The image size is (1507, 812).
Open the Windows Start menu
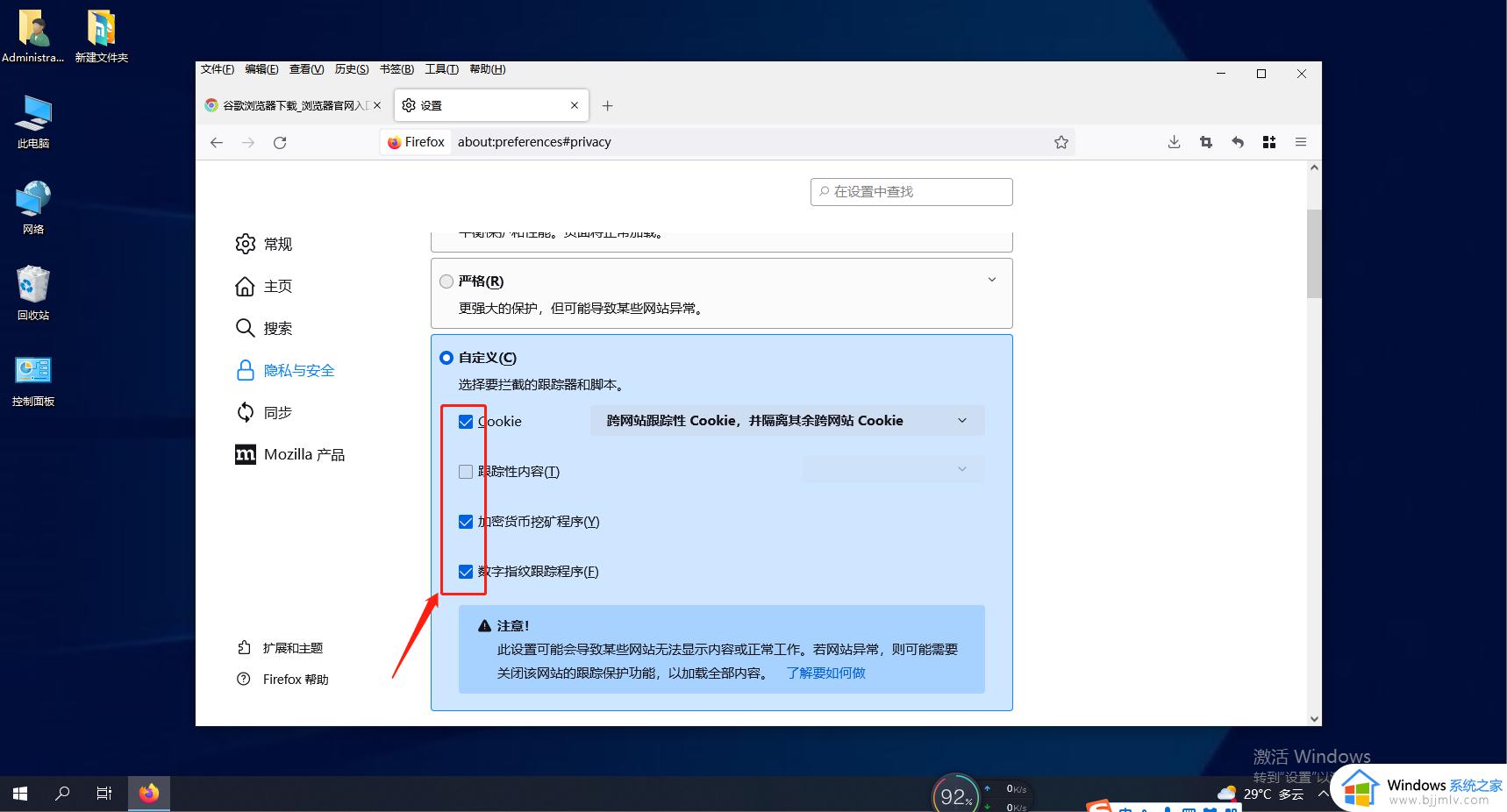point(20,794)
